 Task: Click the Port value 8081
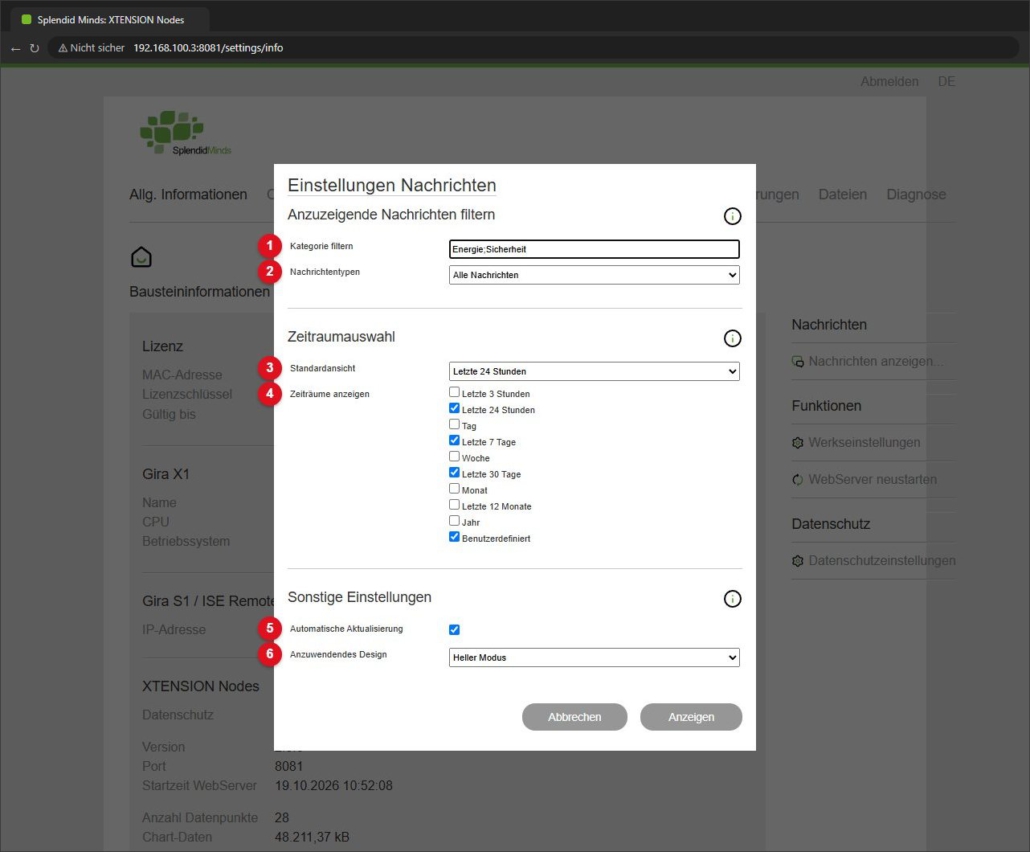289,767
